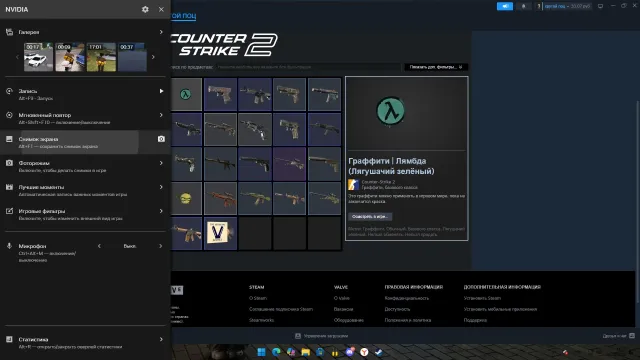Click the inventory item search field
640x360 pixels.
coord(308,67)
